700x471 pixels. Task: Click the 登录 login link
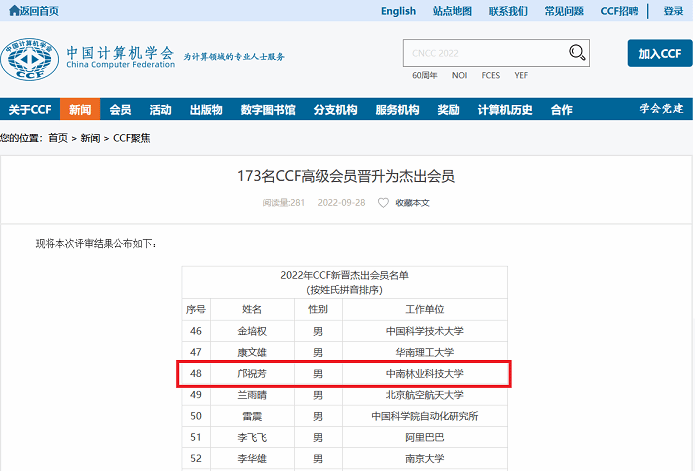(x=673, y=11)
